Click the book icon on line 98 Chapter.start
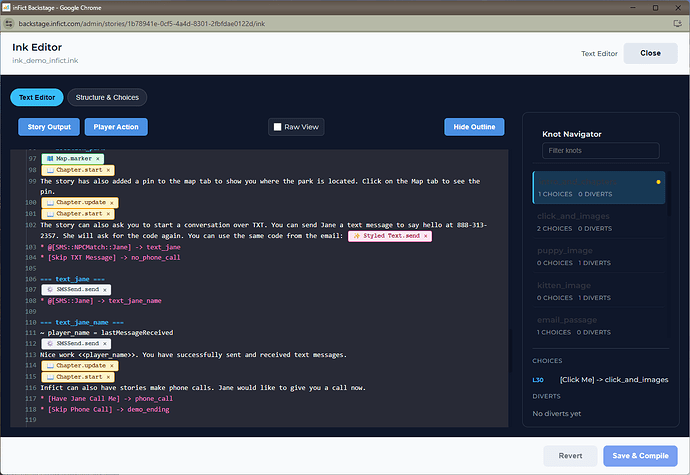Viewport: 690px width, 475px height. pos(51,170)
